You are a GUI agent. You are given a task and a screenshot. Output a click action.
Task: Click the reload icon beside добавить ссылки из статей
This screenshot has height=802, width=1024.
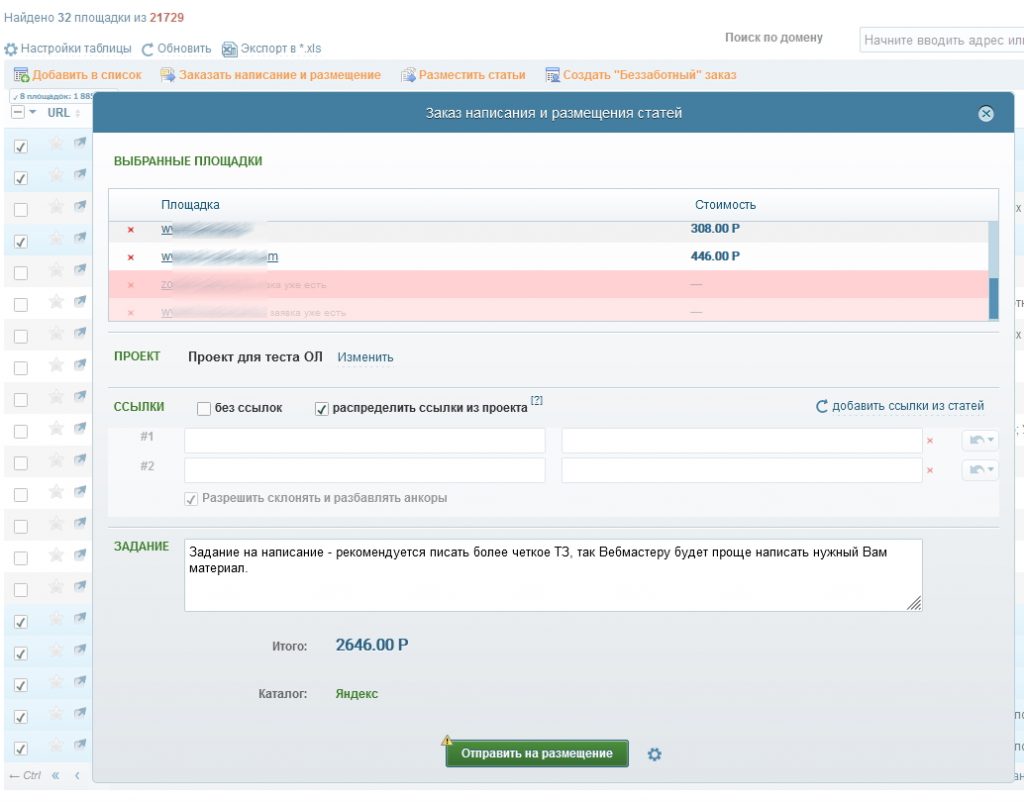coord(822,406)
